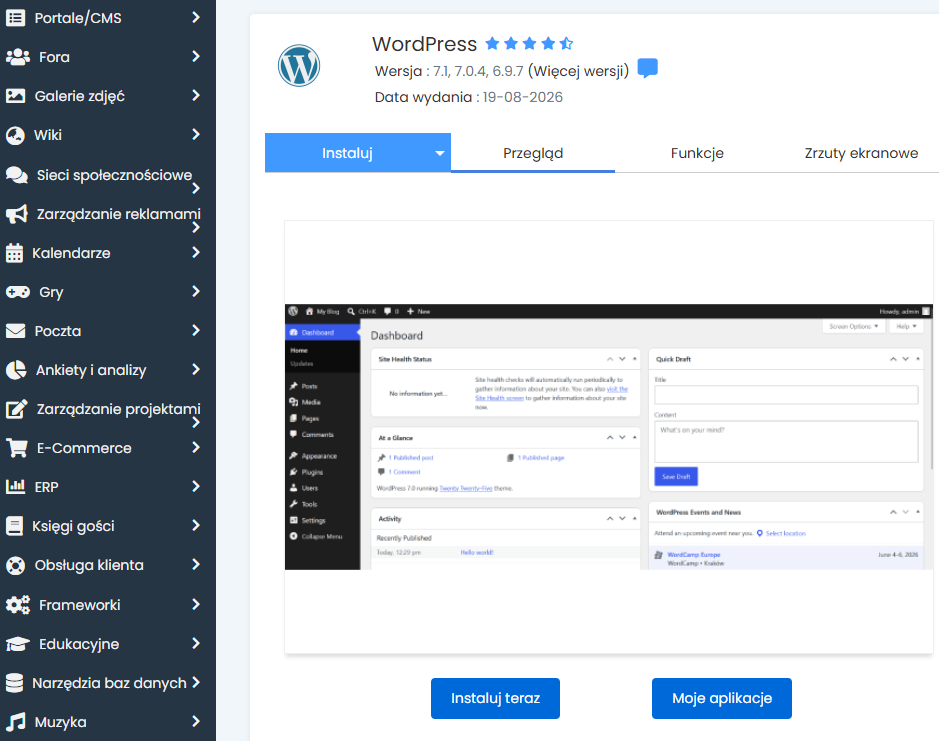Expand the Frameworki chevron
This screenshot has width=939, height=741.
[x=196, y=604]
